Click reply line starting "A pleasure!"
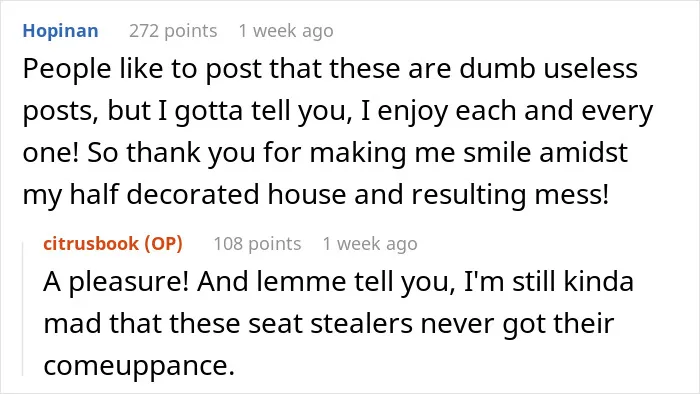Screen dimensions: 700x394 338,282
